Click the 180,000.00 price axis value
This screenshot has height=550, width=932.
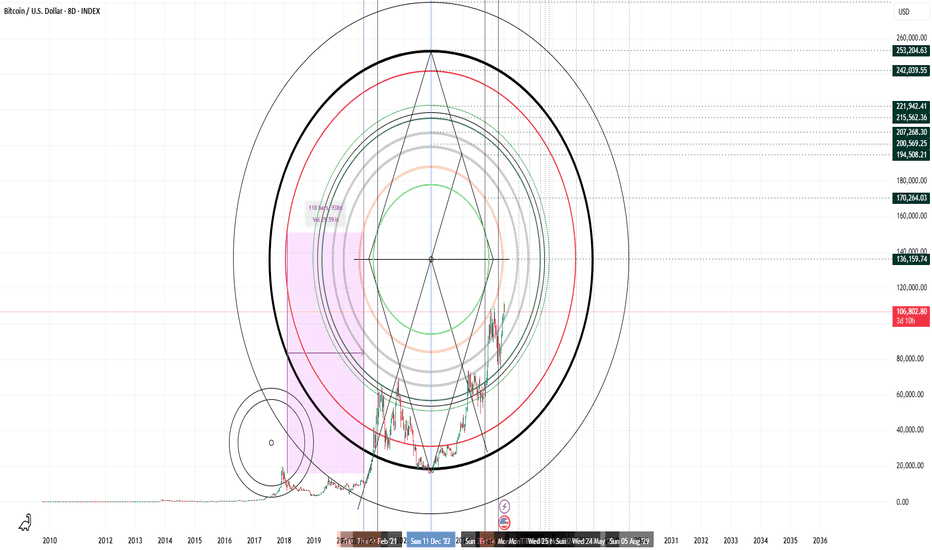coord(911,181)
